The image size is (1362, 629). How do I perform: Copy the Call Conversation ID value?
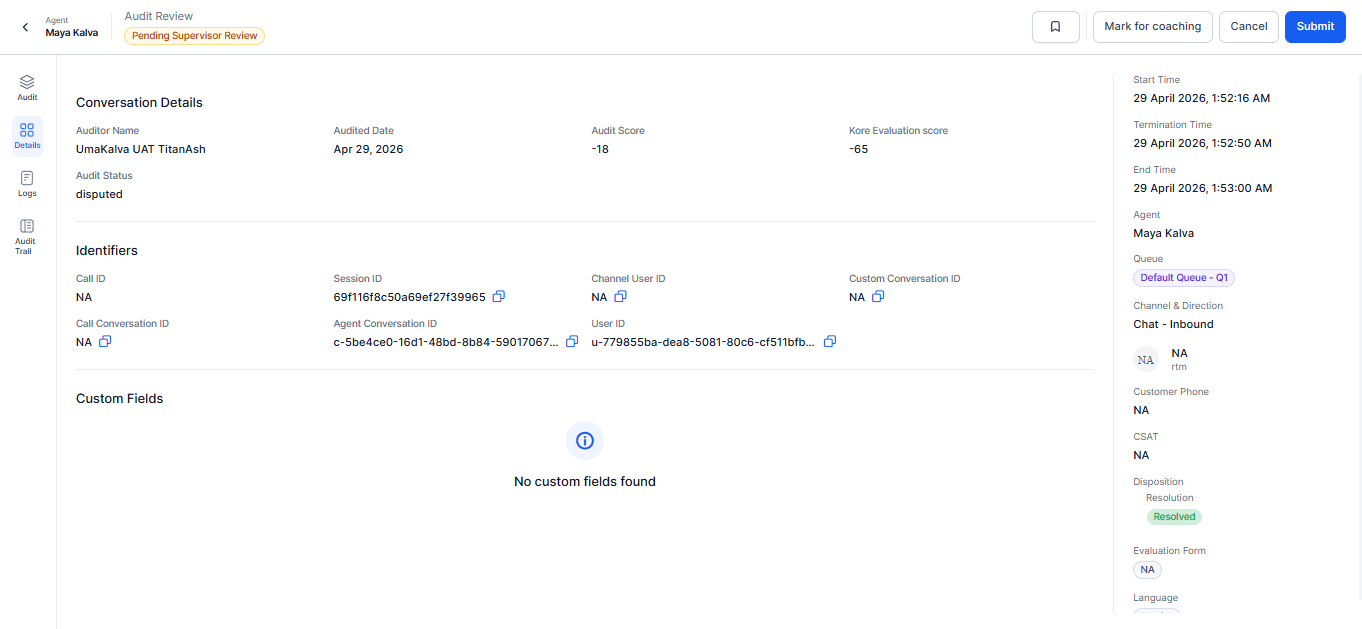(105, 341)
